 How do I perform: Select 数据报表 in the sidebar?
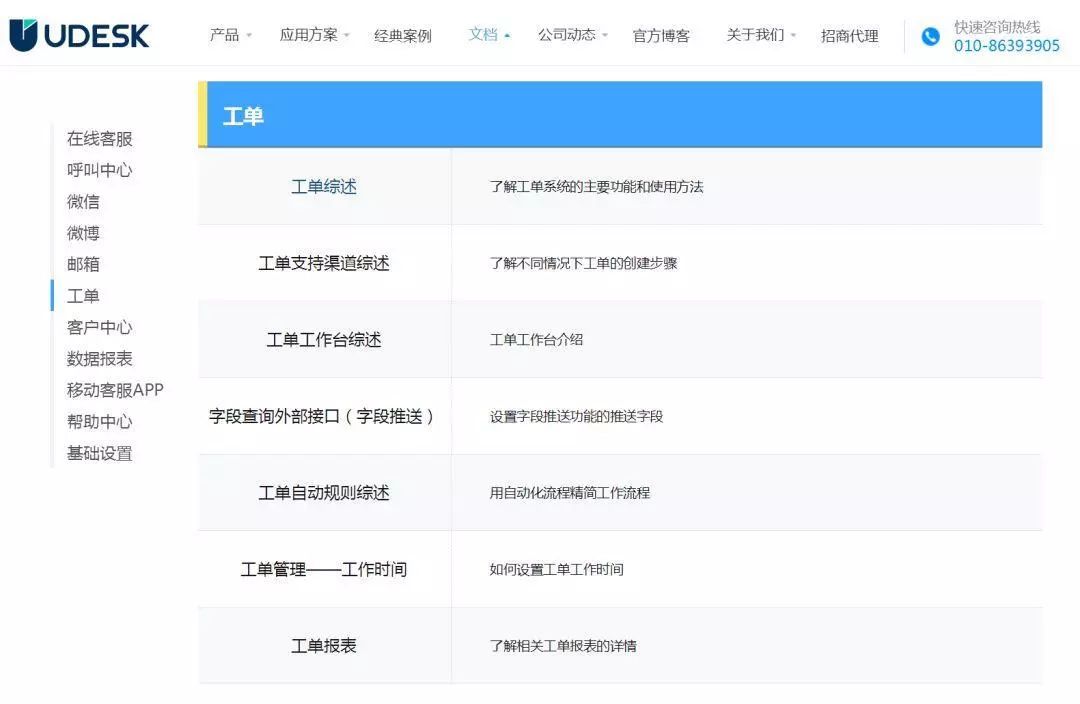100,358
